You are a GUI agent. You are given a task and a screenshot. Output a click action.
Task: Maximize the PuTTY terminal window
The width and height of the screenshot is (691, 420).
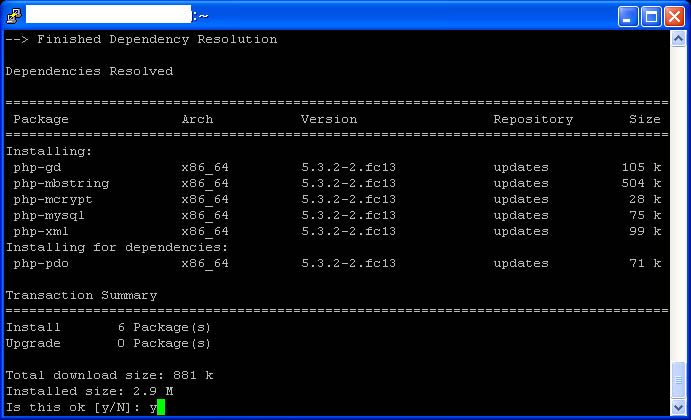[x=651, y=17]
